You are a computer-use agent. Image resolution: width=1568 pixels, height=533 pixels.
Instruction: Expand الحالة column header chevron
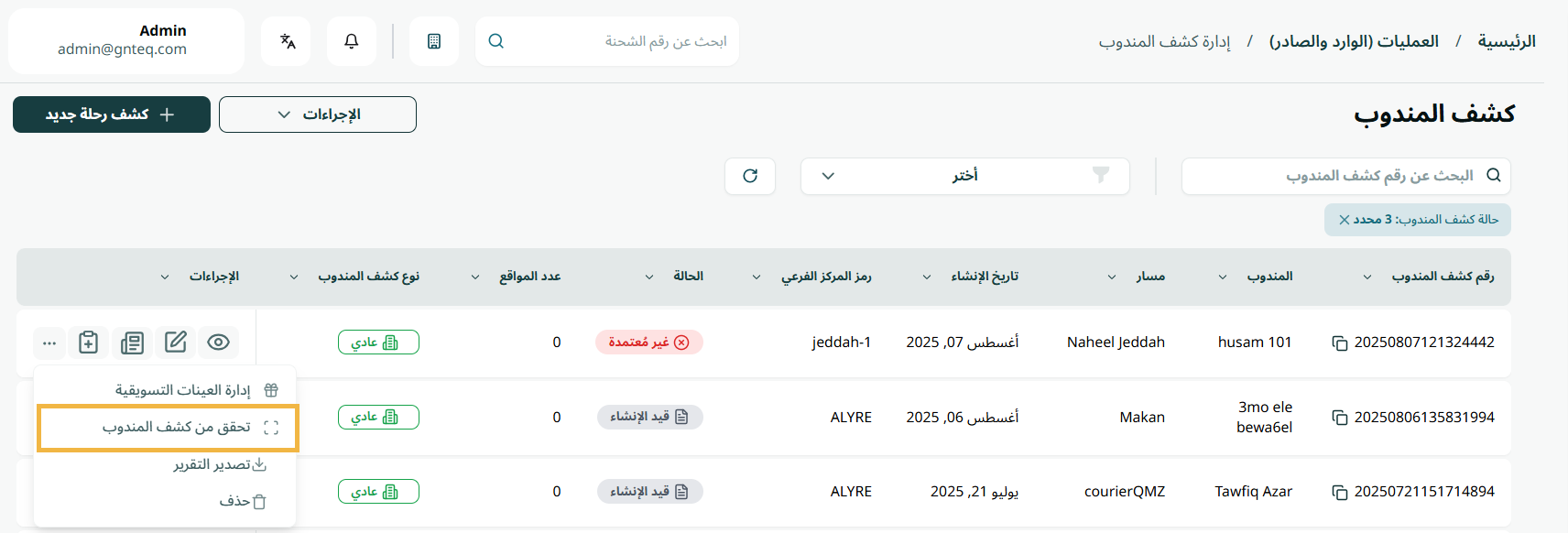coord(649,277)
